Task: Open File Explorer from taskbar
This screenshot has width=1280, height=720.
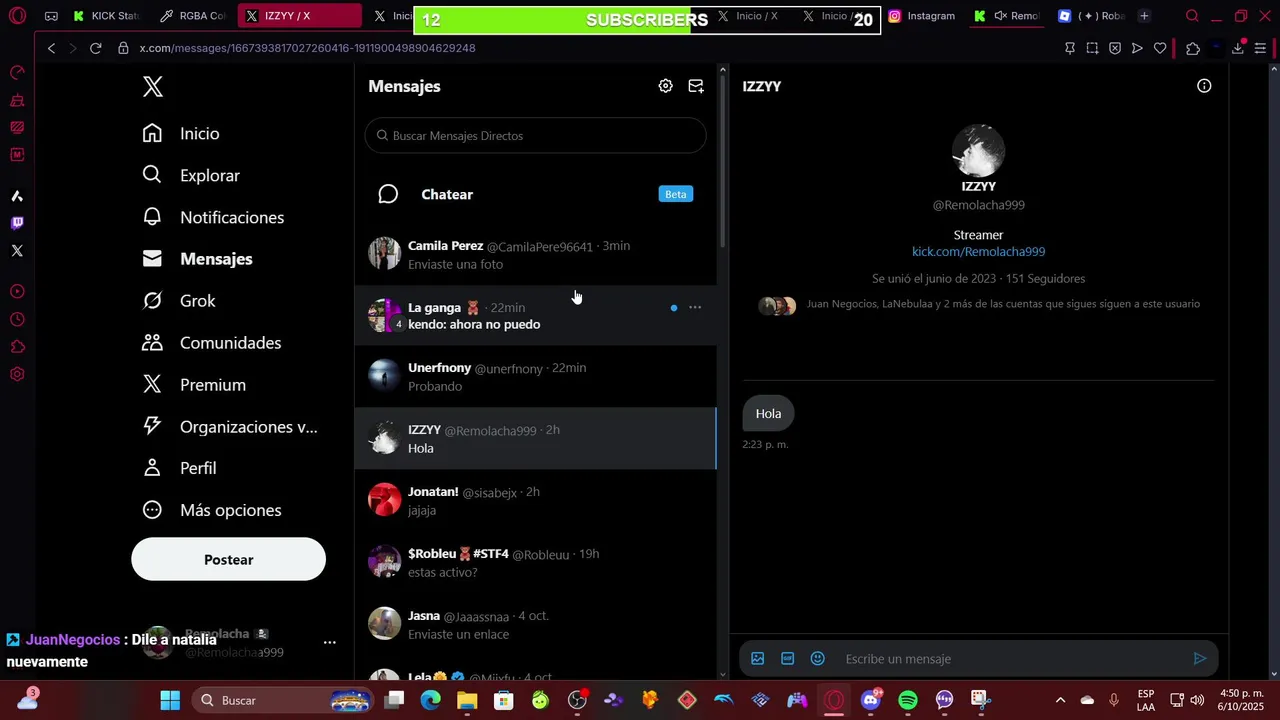Action: [x=467, y=700]
